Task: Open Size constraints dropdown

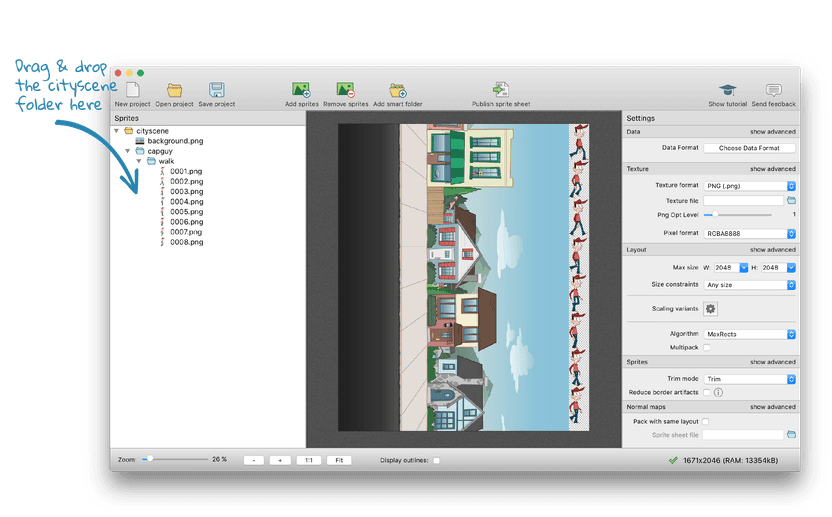Action: click(x=750, y=285)
